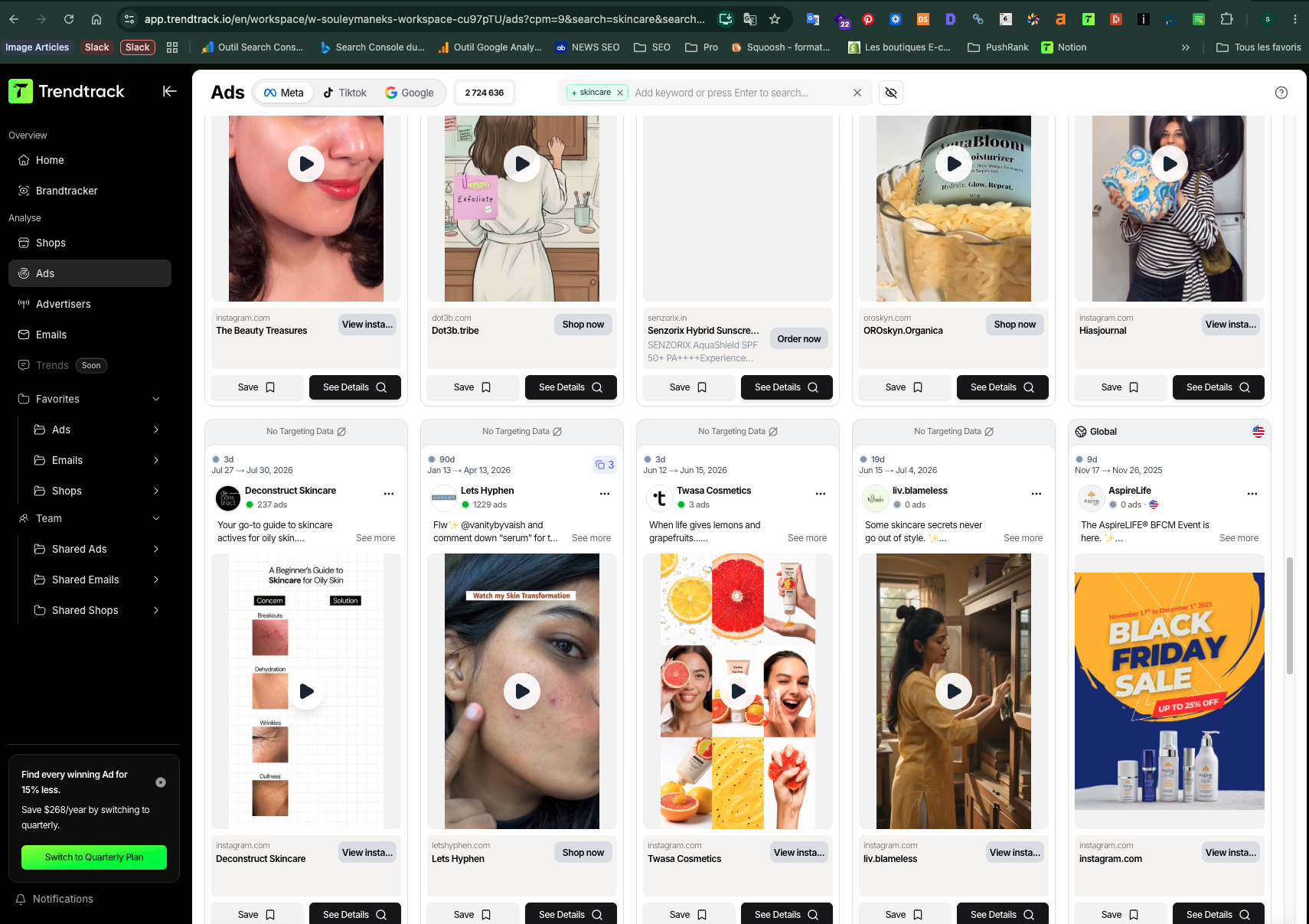Screen dimensions: 1309x924
Task: Open Lets Hyphen three-dot menu
Action: point(605,494)
